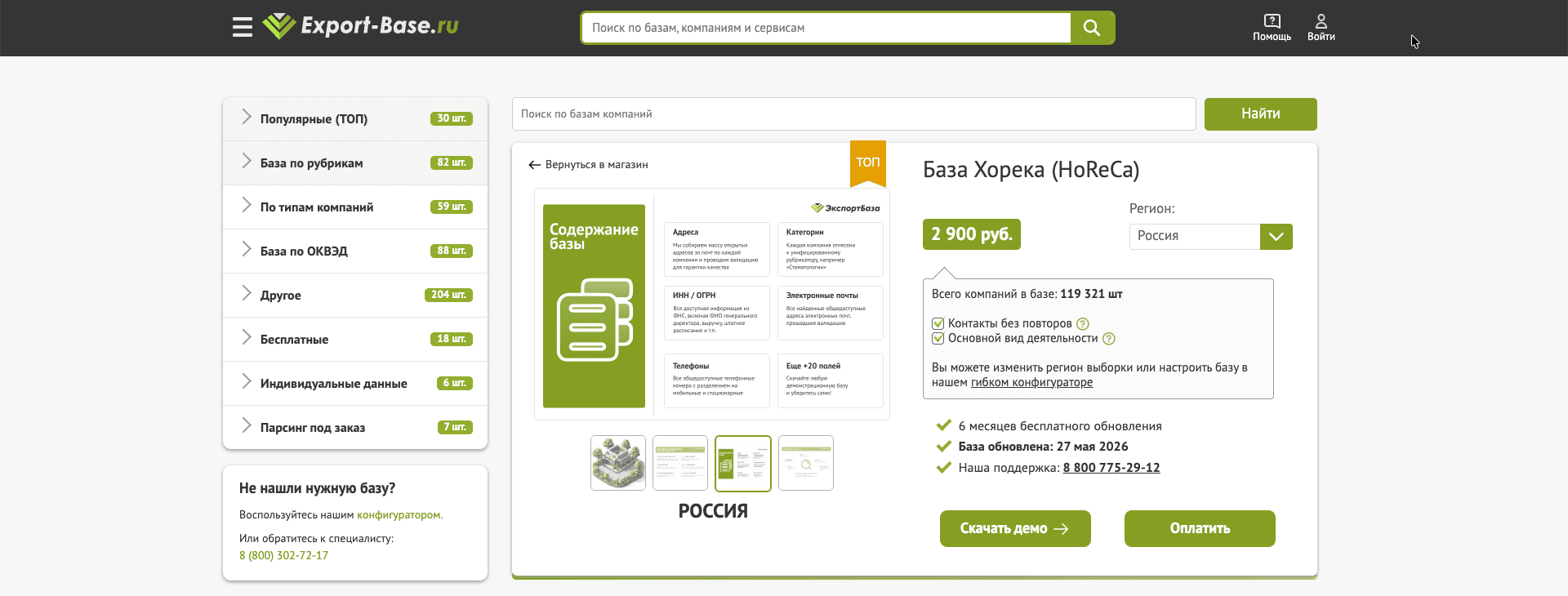Click the Другое category text

281,296
